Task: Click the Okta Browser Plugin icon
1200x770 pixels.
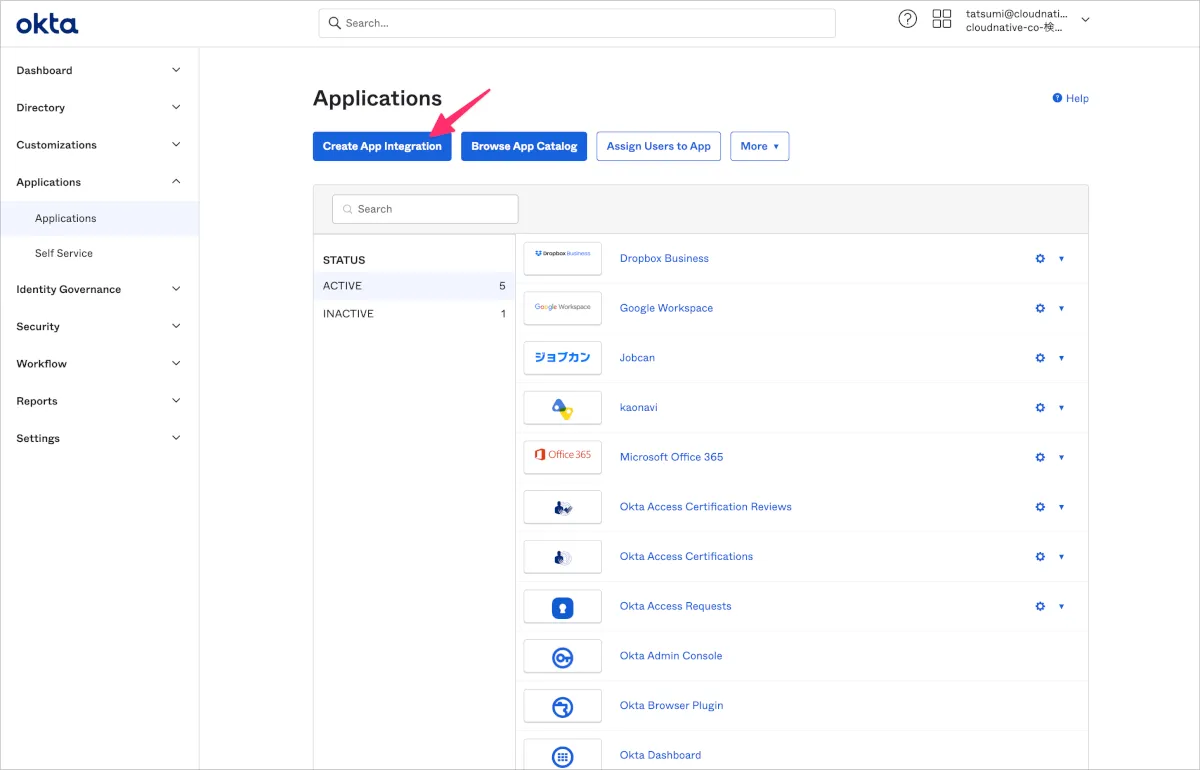Action: [562, 706]
